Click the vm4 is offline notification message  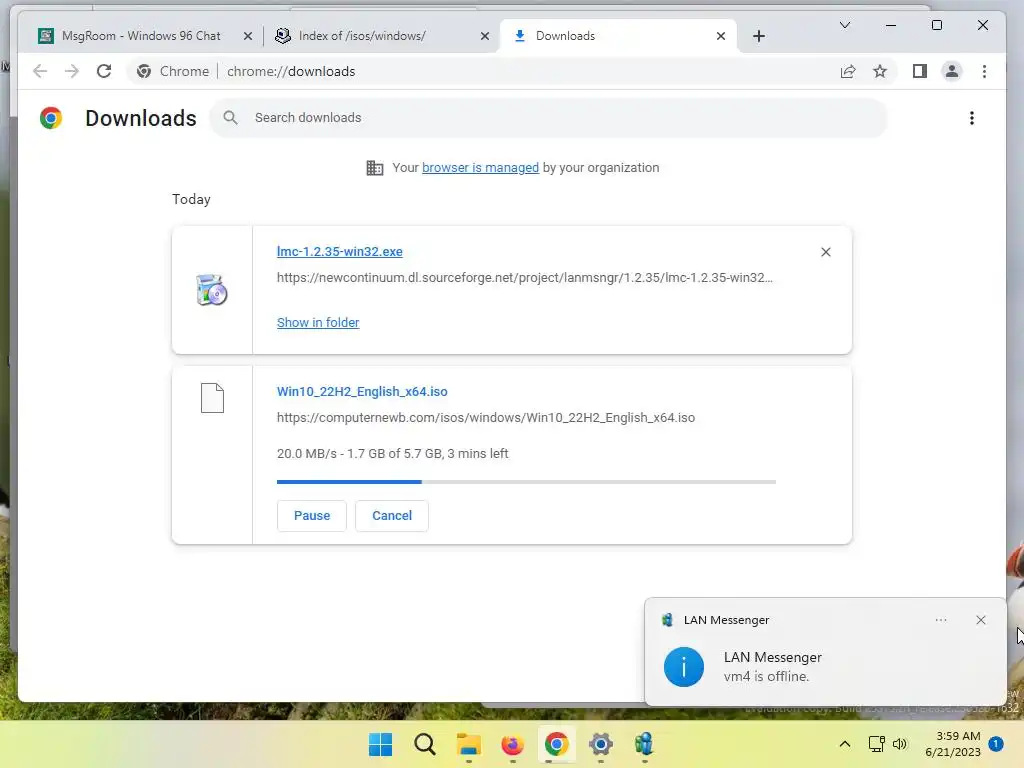[766, 677]
